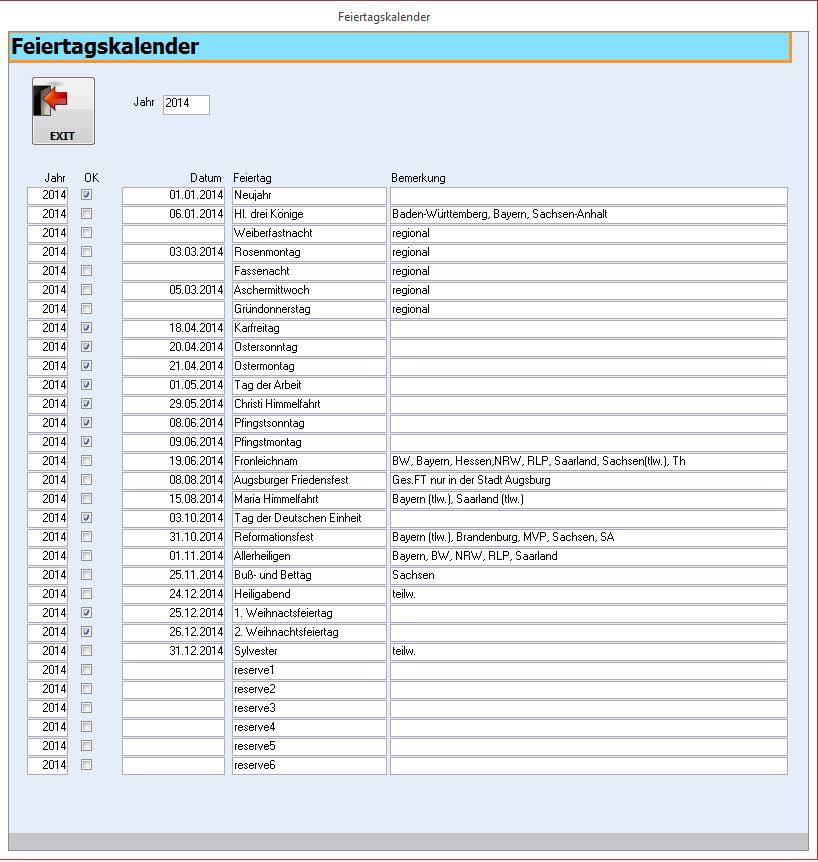Toggle the Ostersonntag OK checkbox
This screenshot has height=862, width=818.
[86, 347]
